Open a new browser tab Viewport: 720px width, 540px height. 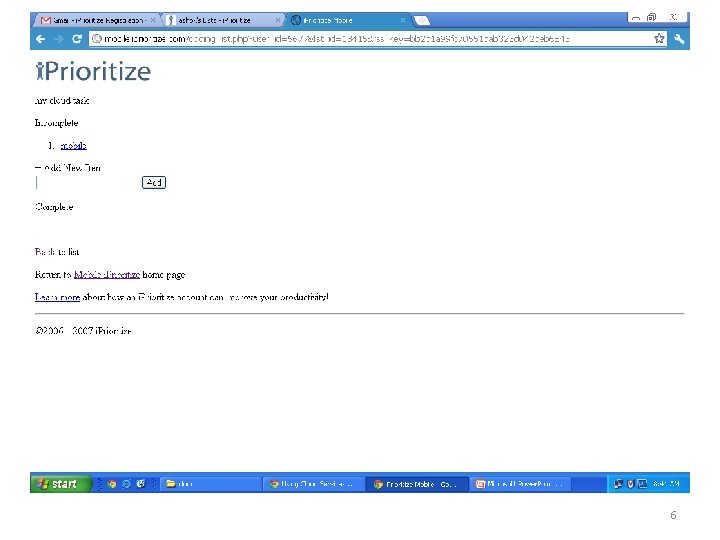[x=422, y=20]
